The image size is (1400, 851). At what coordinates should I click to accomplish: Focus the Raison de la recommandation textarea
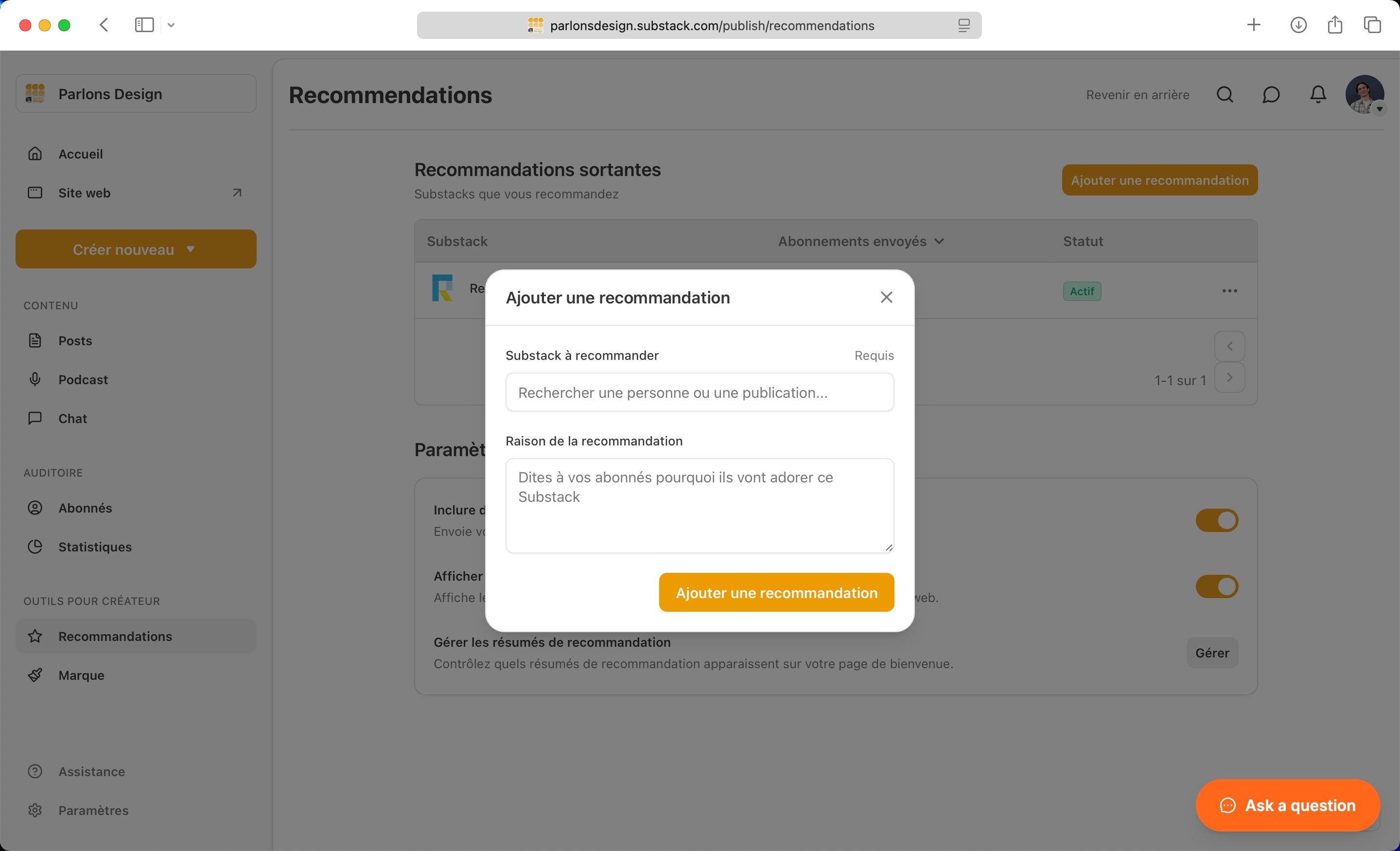click(x=700, y=505)
